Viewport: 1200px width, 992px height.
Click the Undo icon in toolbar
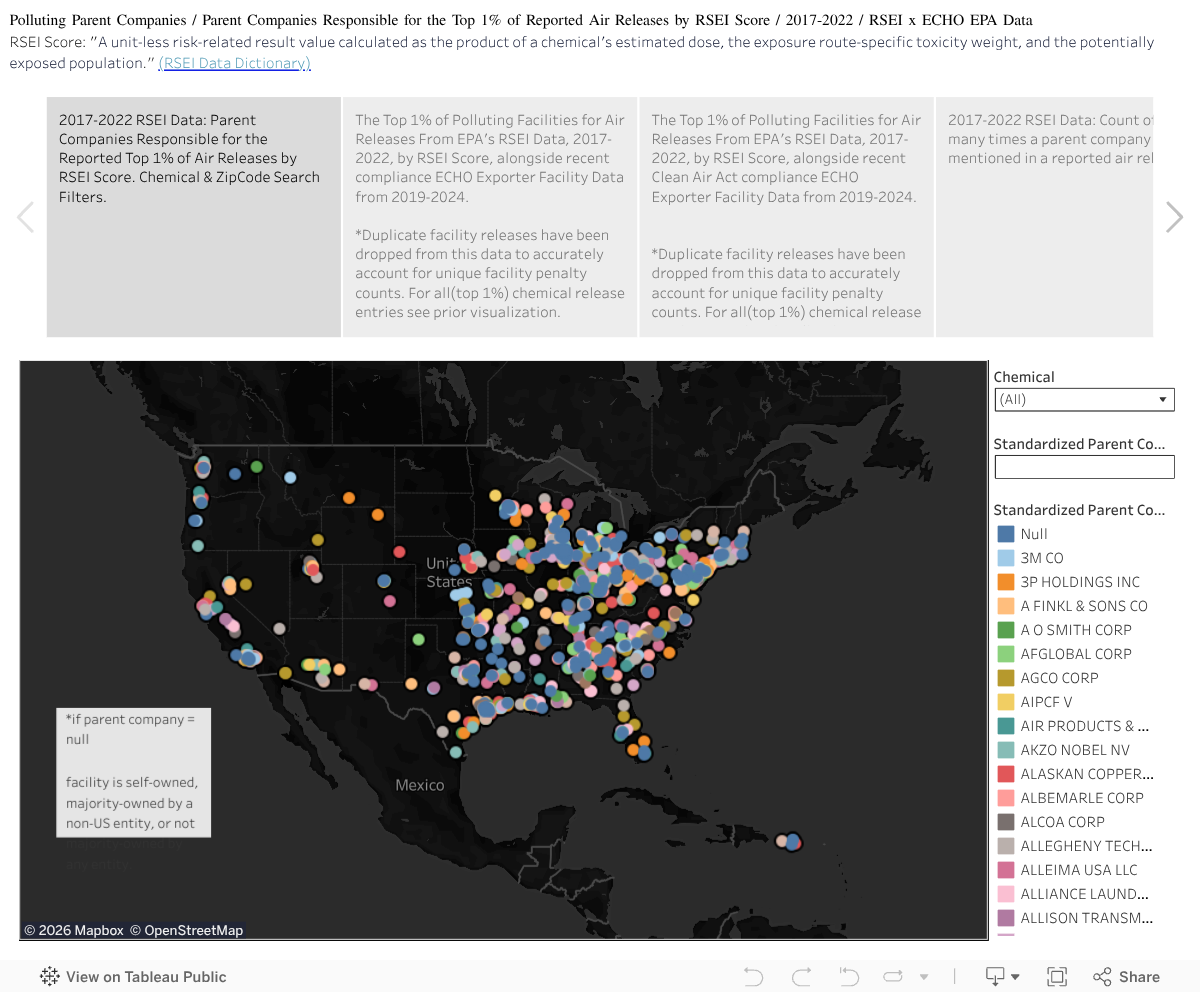[753, 977]
